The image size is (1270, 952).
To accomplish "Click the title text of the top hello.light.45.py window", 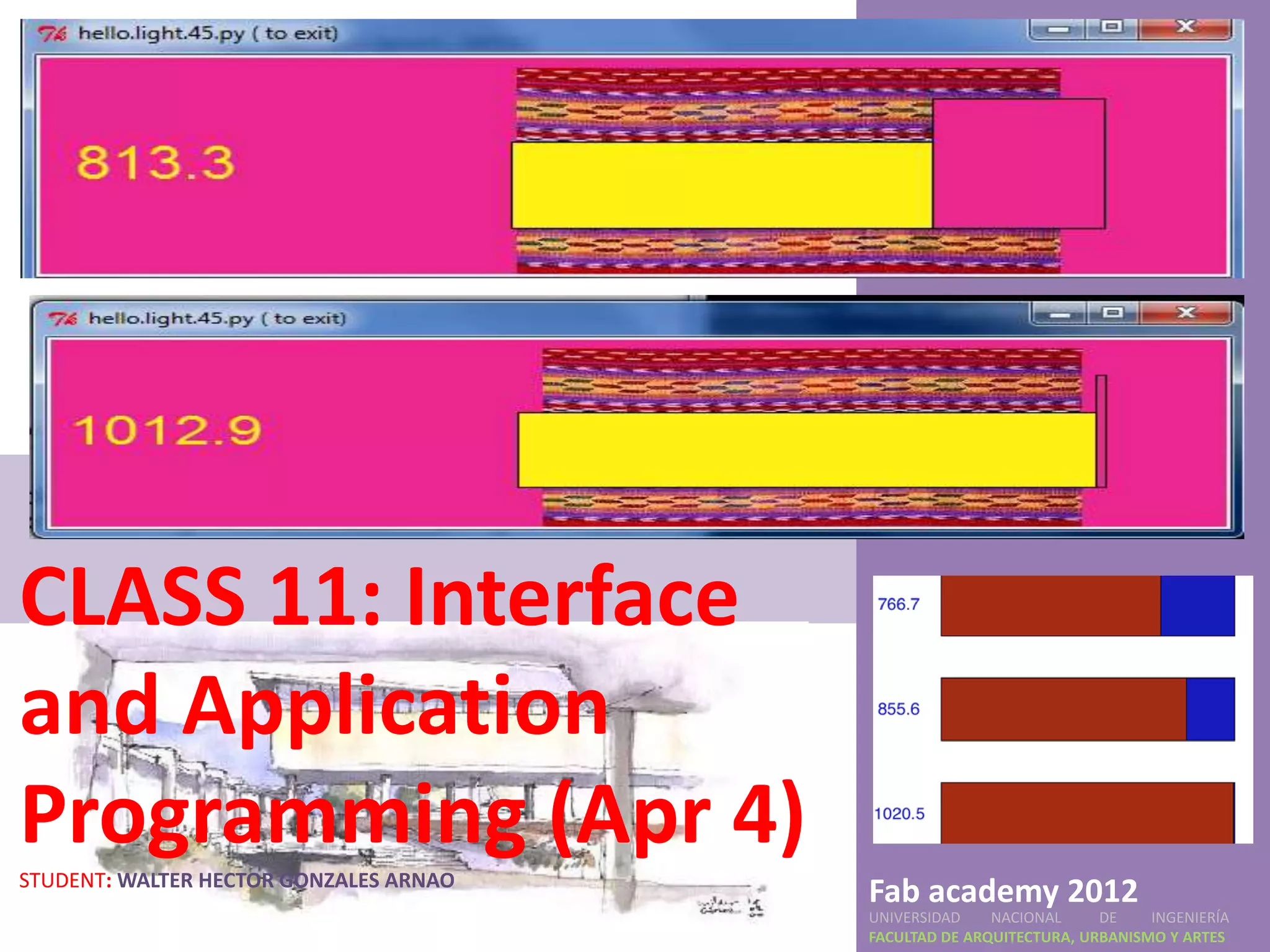I will pyautogui.click(x=208, y=33).
